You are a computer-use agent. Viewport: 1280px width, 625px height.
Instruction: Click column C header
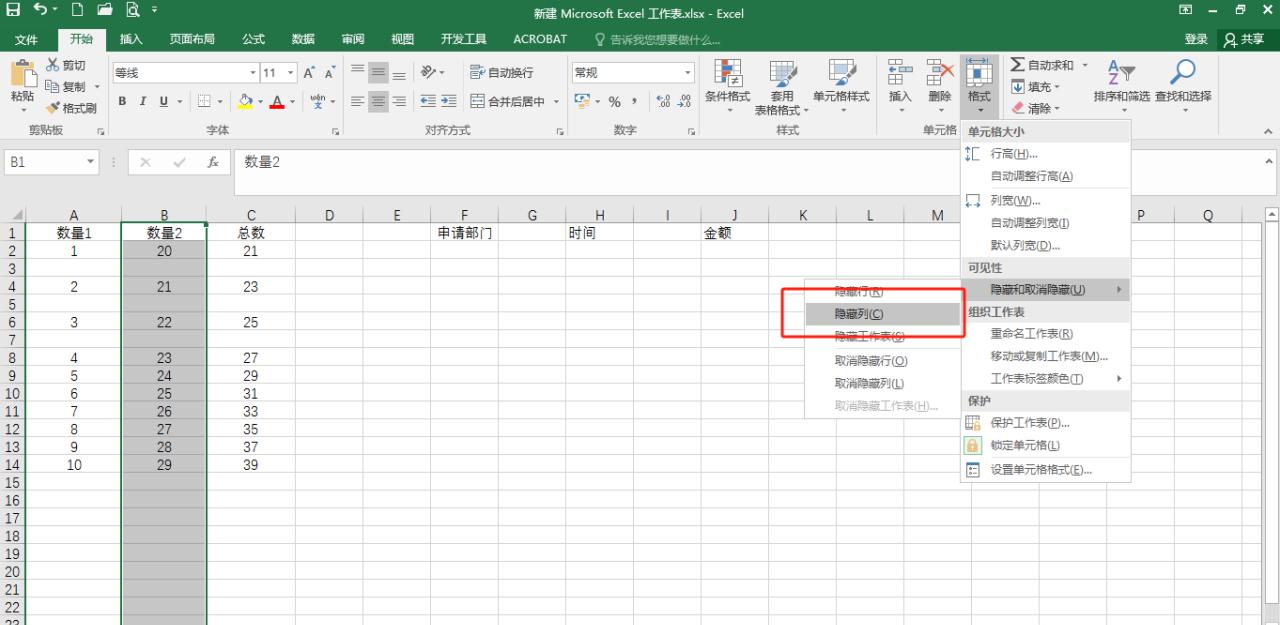[x=251, y=215]
